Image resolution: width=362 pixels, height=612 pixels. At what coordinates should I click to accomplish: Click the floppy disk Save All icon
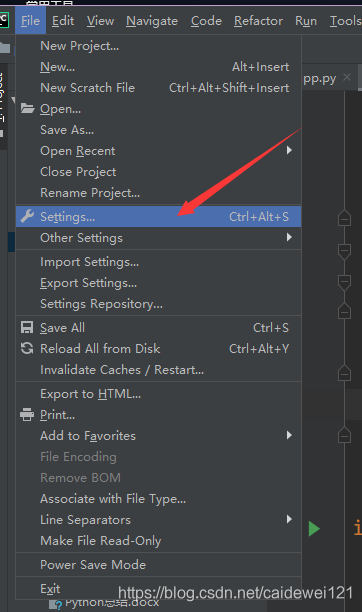27,327
